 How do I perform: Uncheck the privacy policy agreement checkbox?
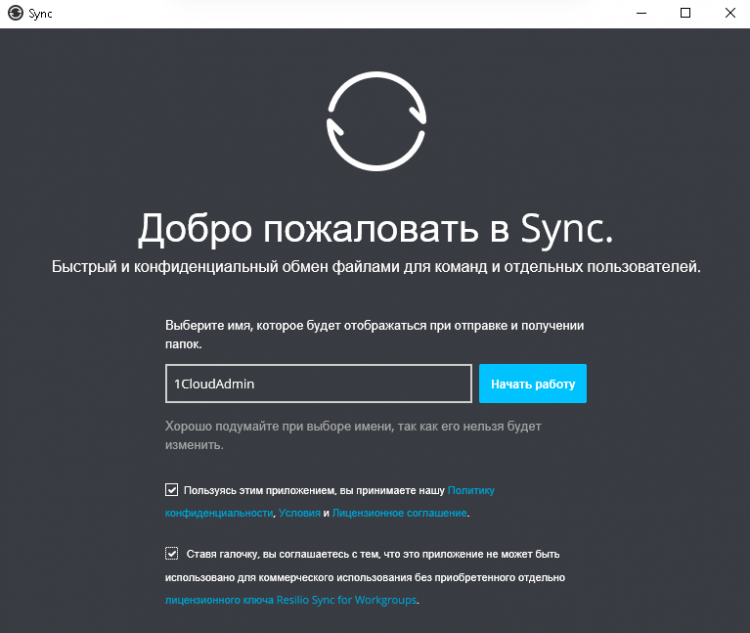(171, 490)
